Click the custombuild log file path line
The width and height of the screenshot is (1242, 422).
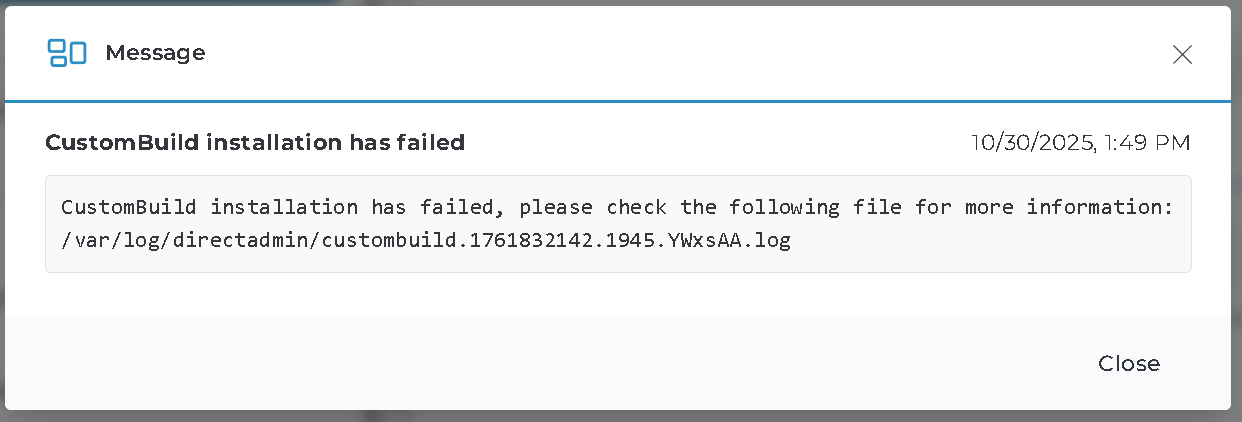pos(426,241)
